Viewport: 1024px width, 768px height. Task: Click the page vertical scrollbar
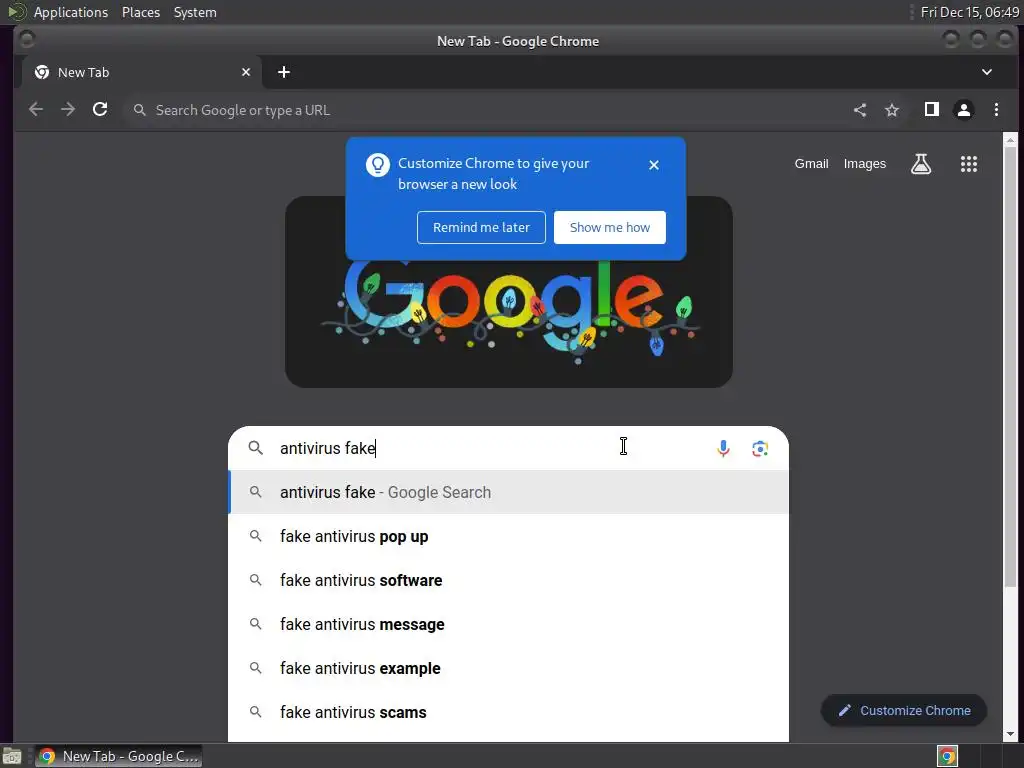1010,366
